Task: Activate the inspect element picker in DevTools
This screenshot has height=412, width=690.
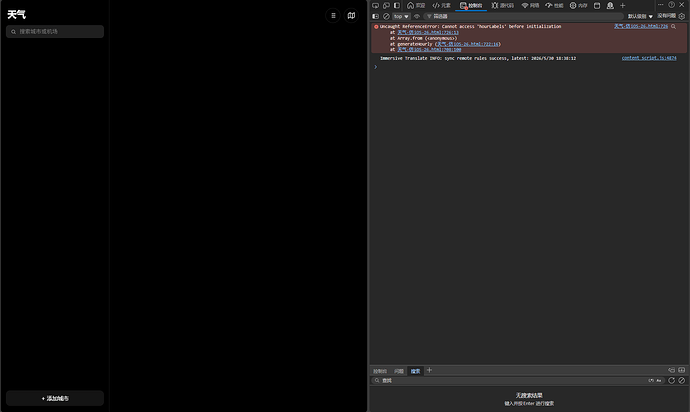Action: point(375,5)
